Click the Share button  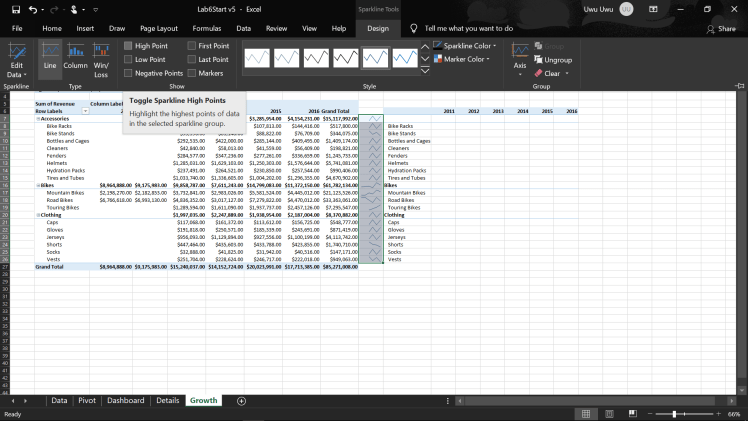721,29
